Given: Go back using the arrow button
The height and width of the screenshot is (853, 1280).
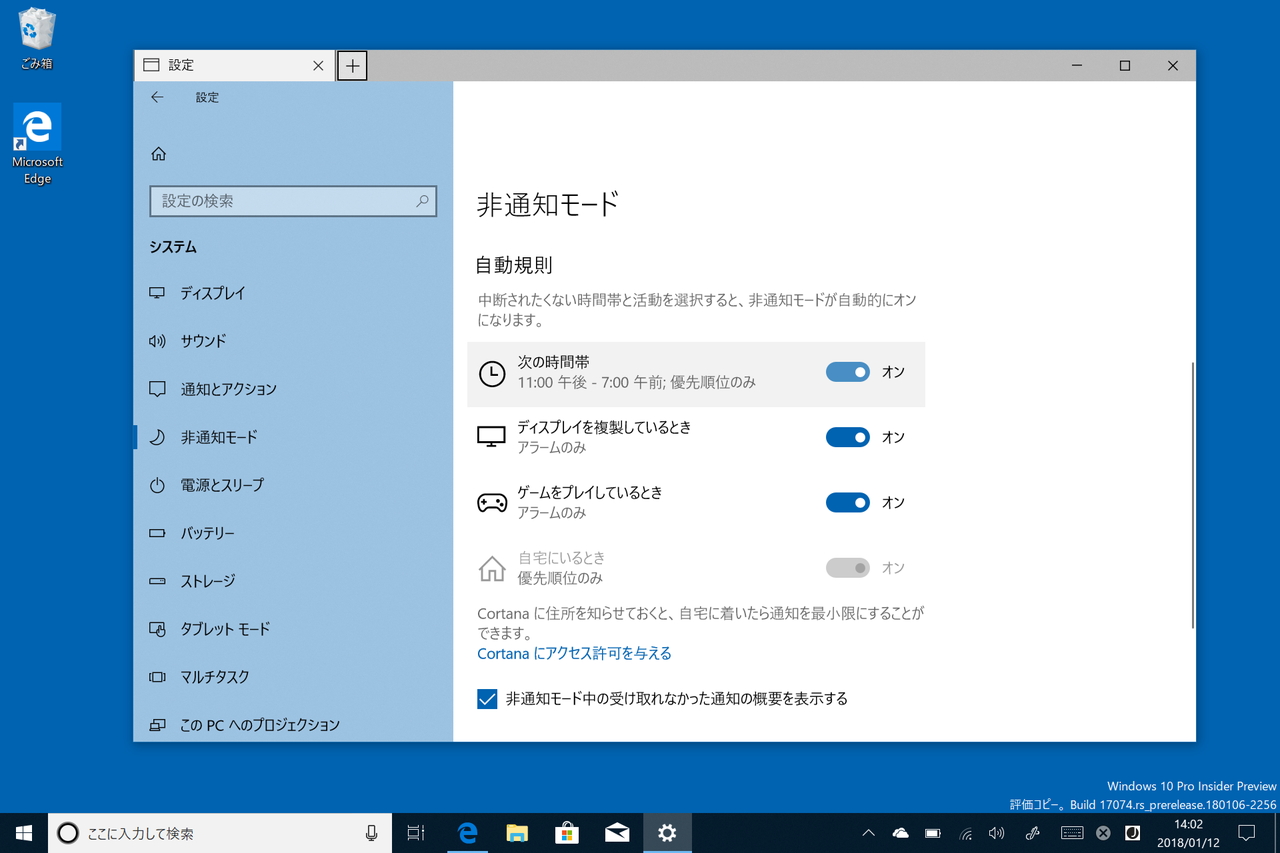Looking at the screenshot, I should click(x=157, y=97).
